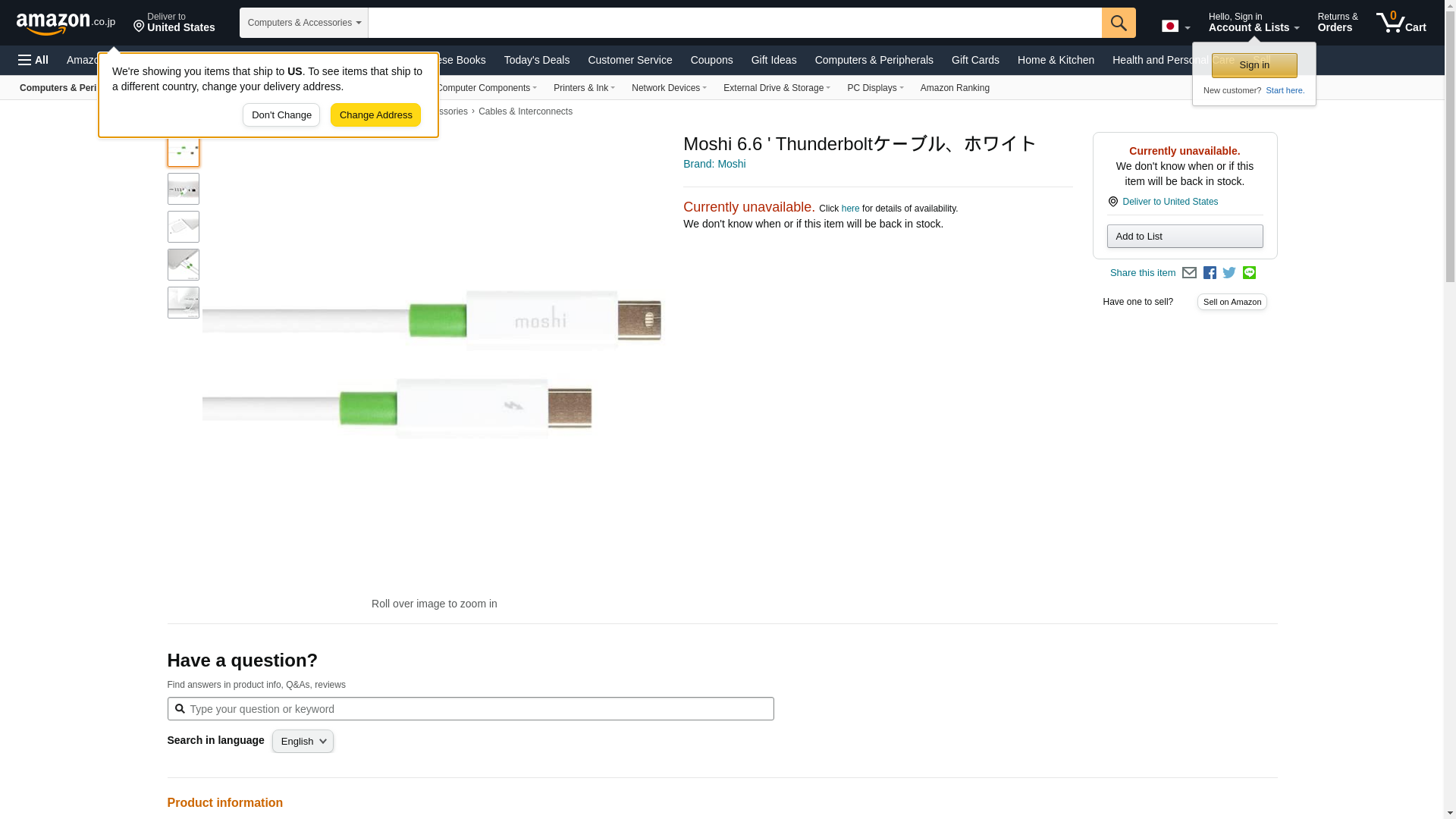Open the English search language dropdown

point(303,742)
